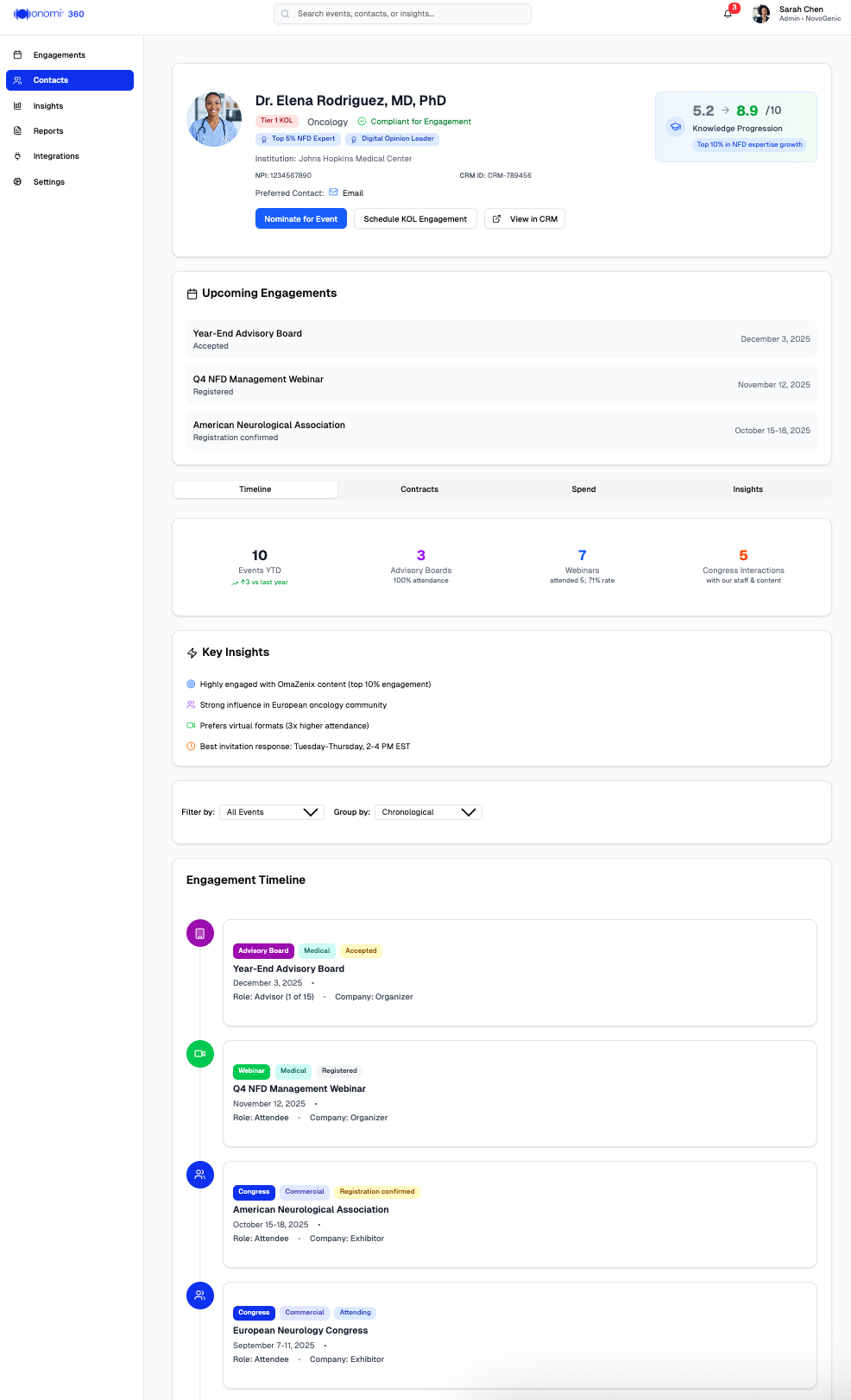Click the green Webinar timeline marker
This screenshot has width=851, height=1400.
coord(200,1054)
